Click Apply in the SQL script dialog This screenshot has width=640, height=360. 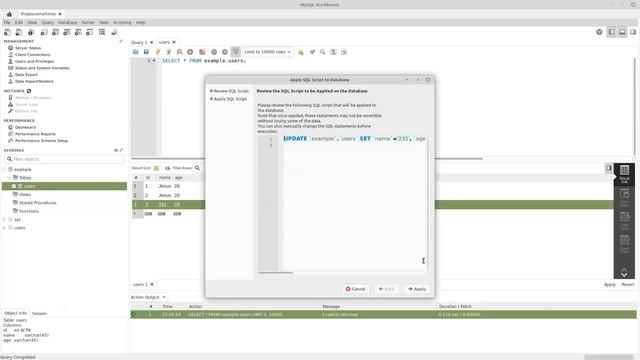coord(417,289)
